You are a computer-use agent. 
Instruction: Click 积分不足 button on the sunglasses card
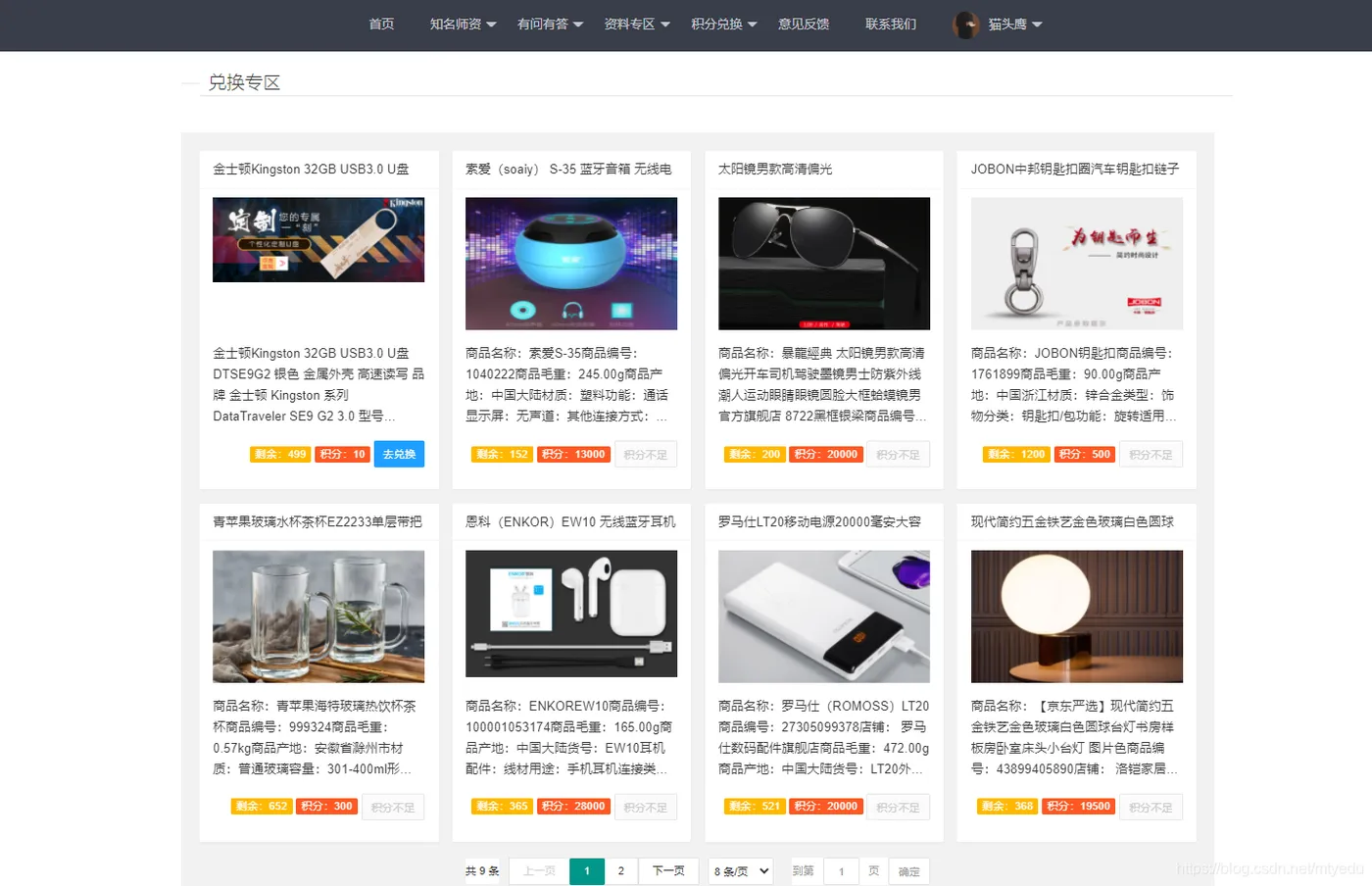tap(899, 455)
